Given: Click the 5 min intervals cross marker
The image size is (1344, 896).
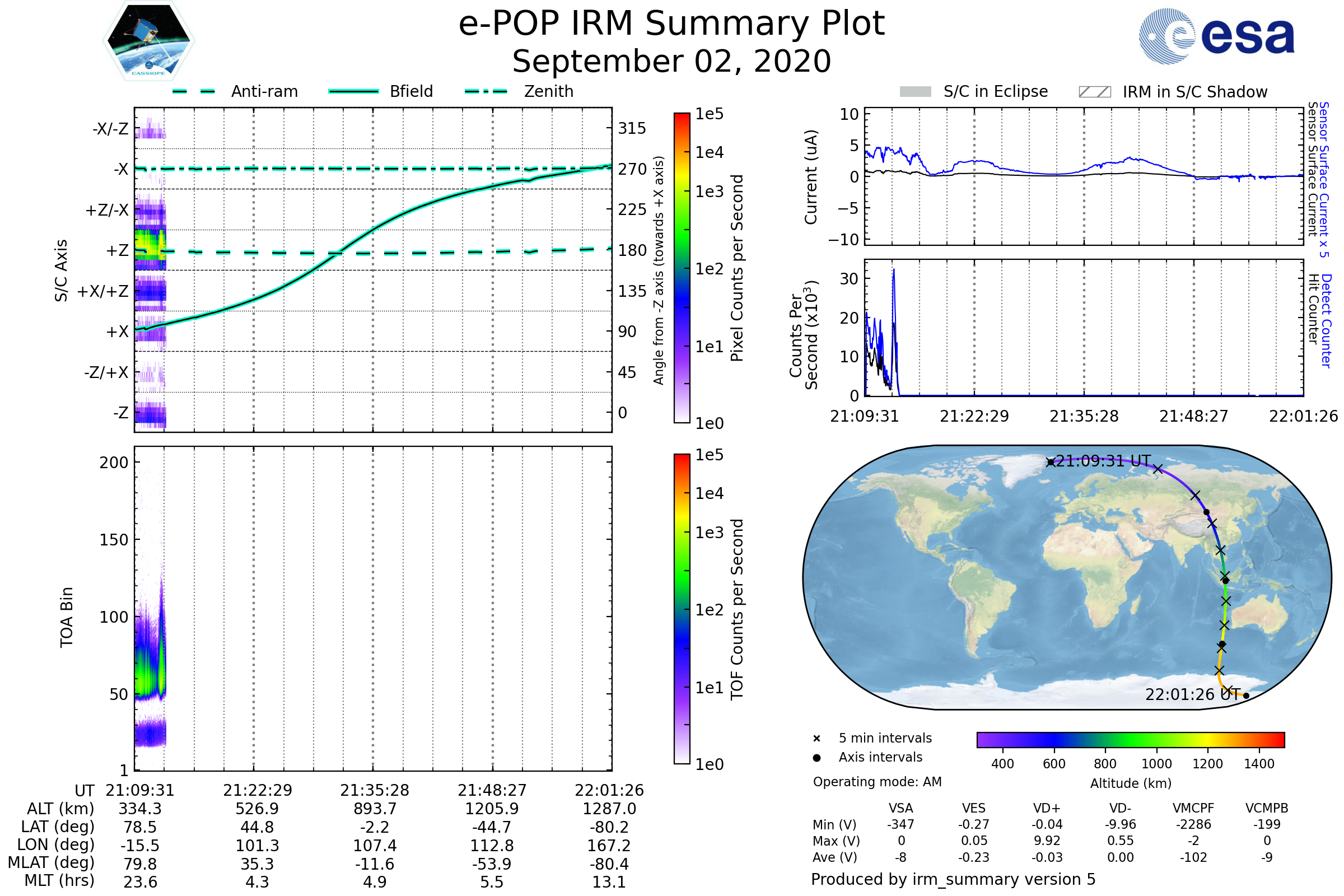Looking at the screenshot, I should point(816,739).
